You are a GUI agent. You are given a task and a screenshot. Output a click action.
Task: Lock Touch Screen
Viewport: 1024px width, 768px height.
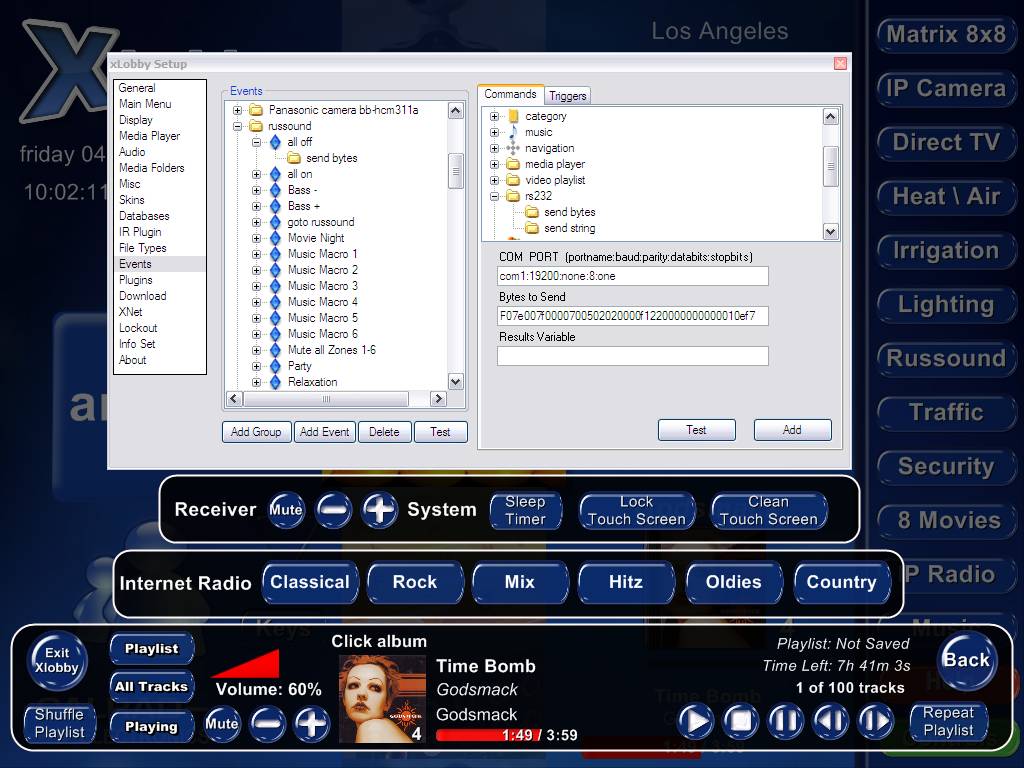(x=637, y=511)
